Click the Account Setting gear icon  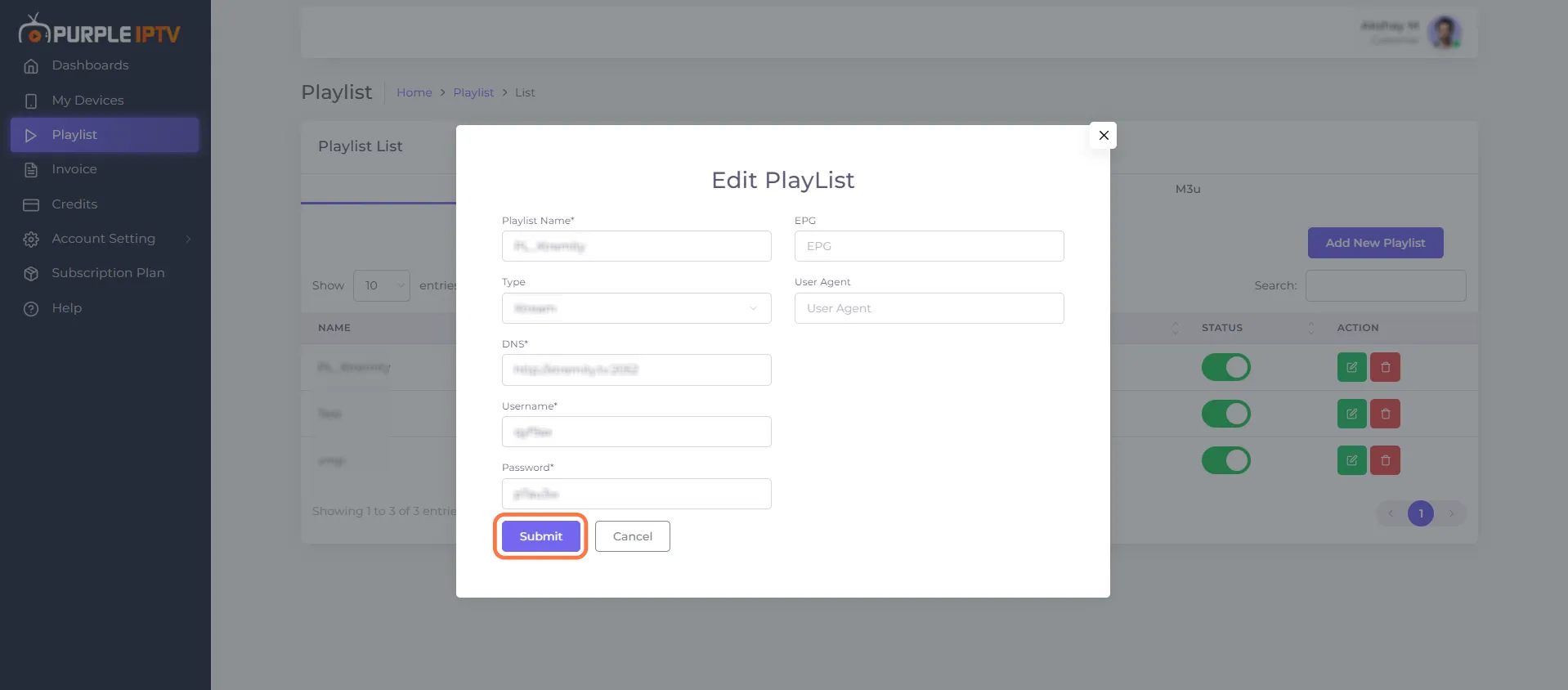click(31, 240)
